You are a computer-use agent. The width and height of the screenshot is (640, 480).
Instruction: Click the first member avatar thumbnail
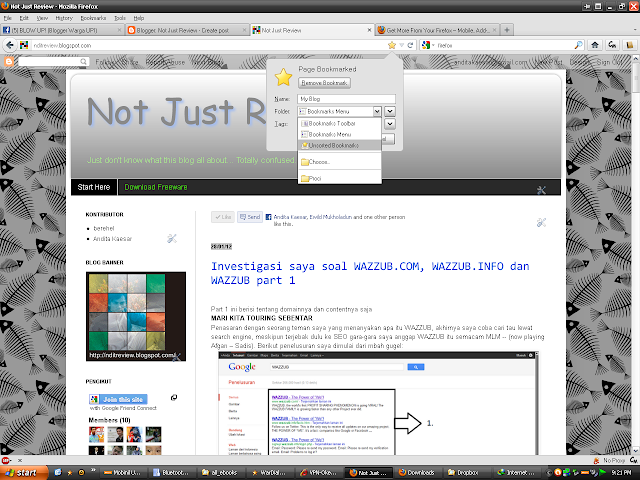pyautogui.click(x=96, y=434)
